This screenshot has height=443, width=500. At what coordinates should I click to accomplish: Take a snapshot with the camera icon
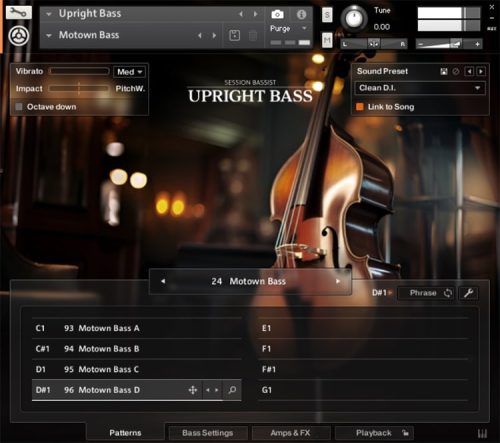coord(277,14)
